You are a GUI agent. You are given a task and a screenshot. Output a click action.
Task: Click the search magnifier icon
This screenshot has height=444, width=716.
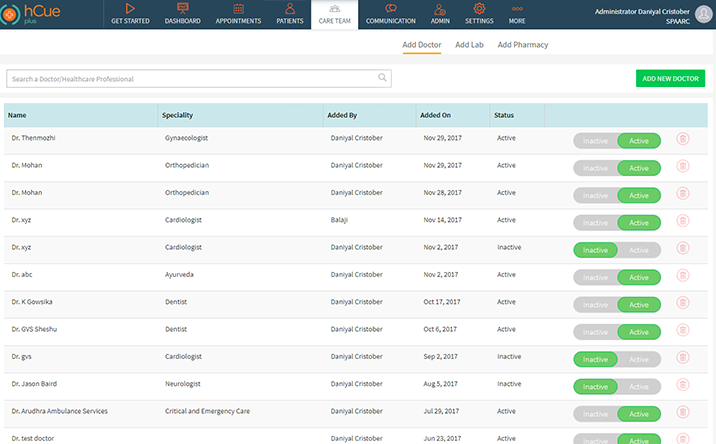click(382, 78)
